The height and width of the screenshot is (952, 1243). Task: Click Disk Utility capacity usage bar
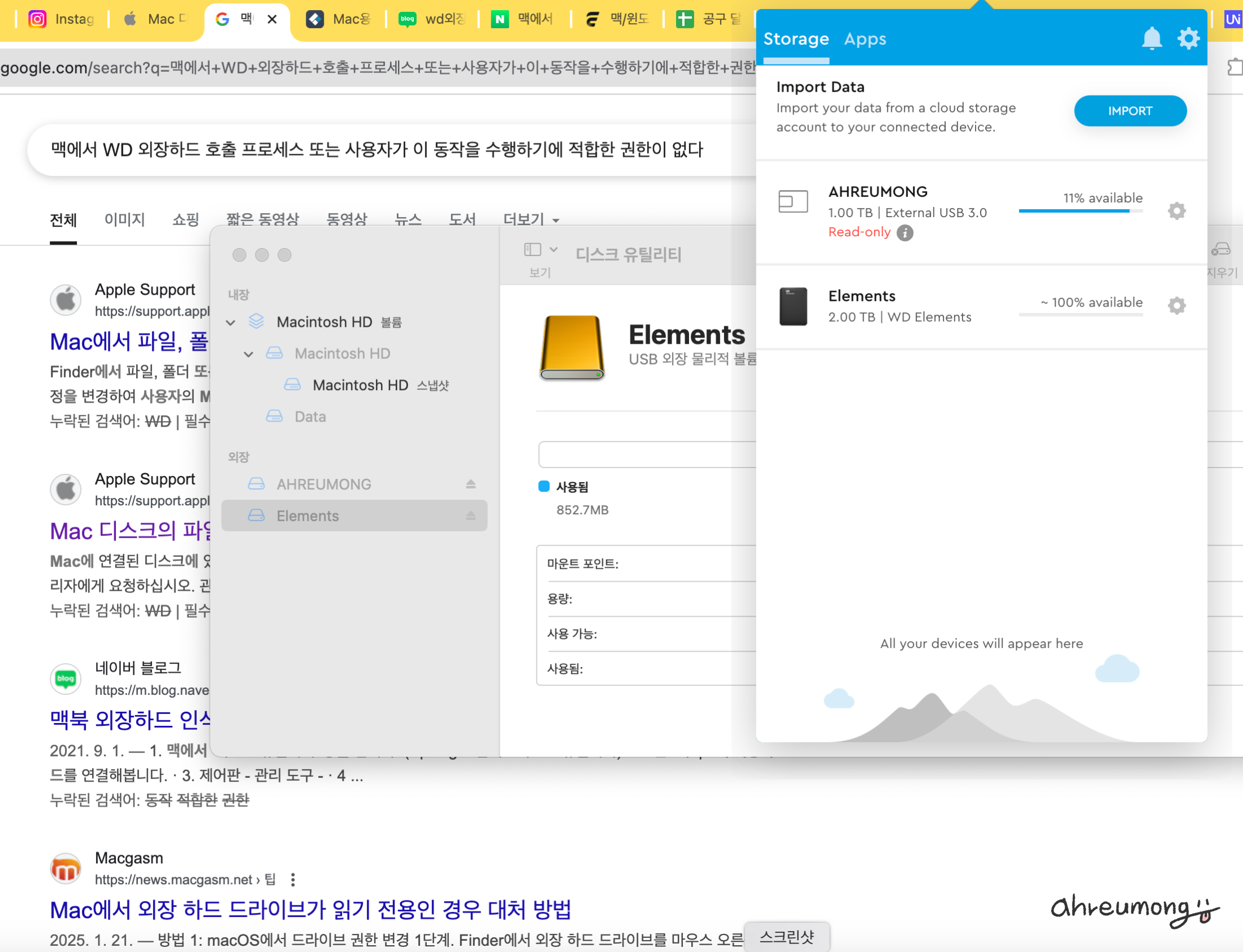coord(647,455)
